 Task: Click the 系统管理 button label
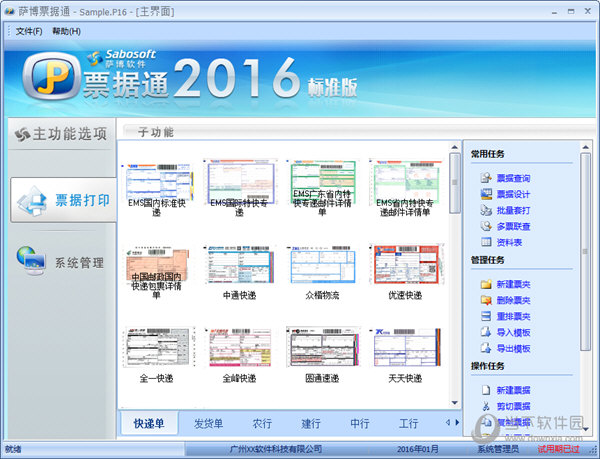(x=79, y=263)
